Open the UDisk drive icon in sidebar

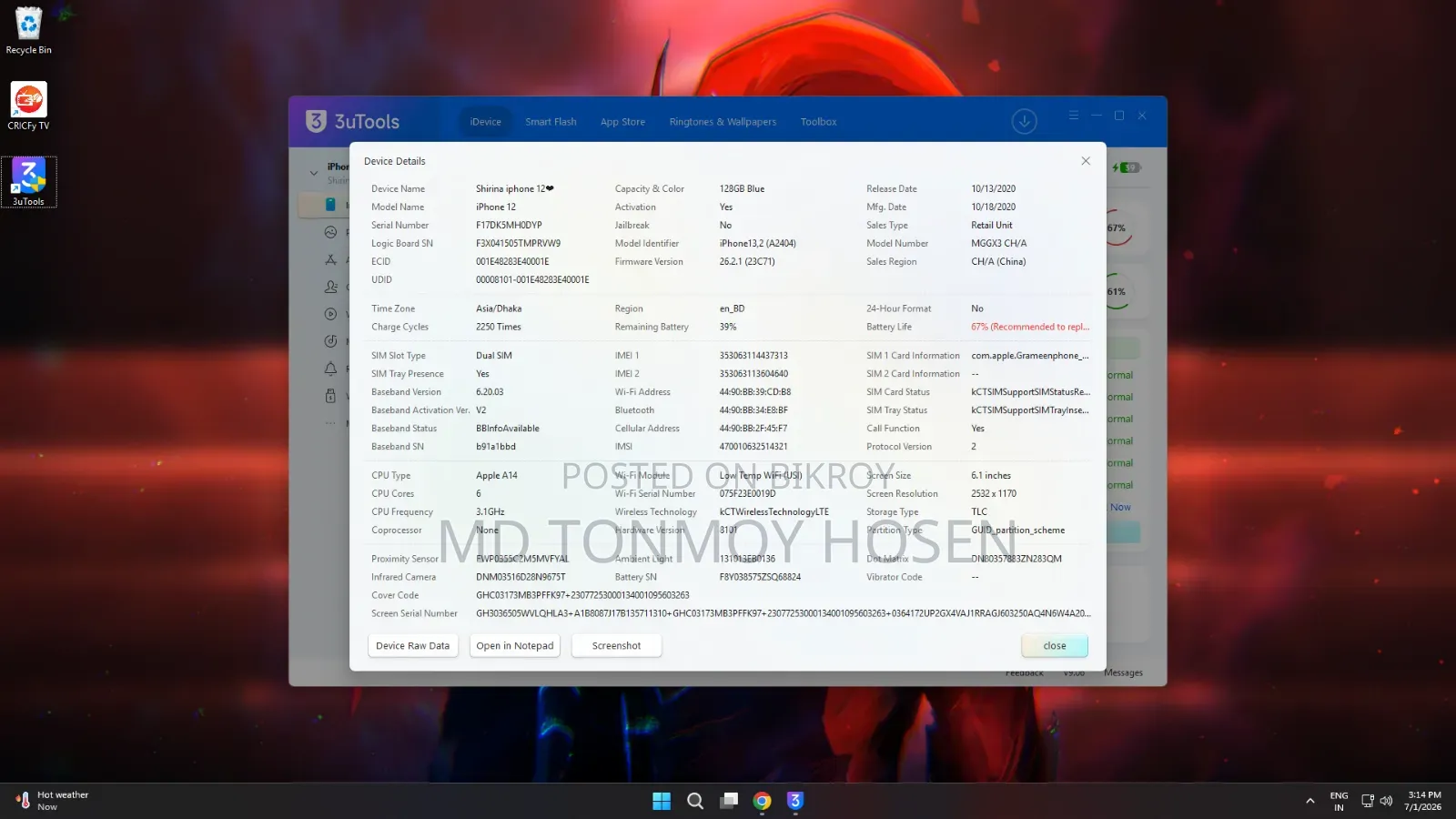[330, 396]
